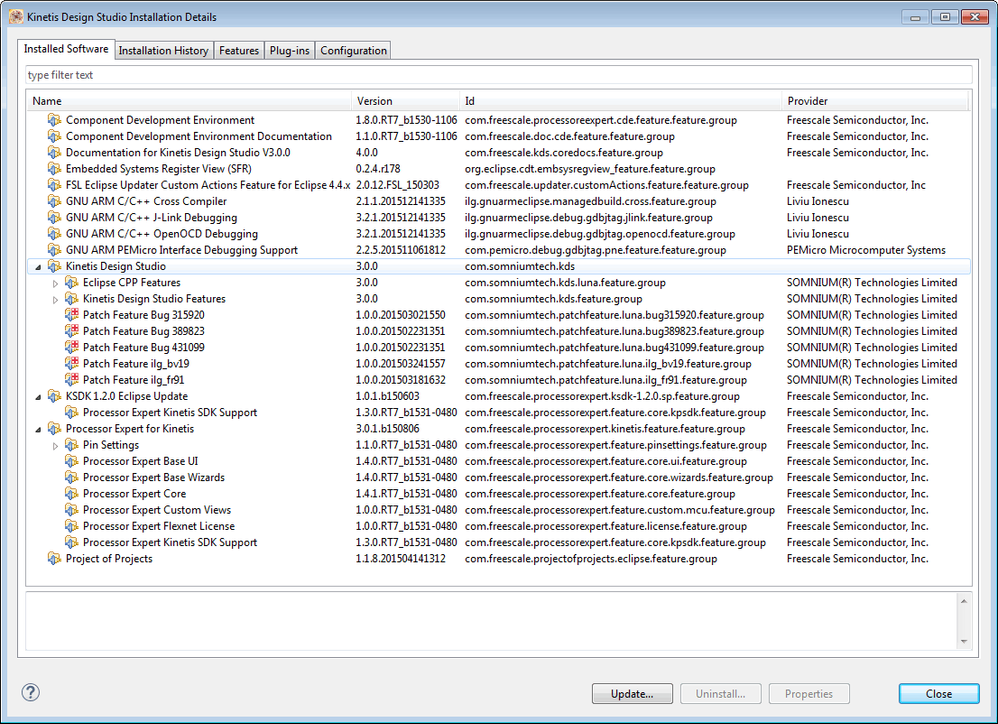
Task: Select the PEMicro Microcomputer Systems provider cell
Action: 866,250
